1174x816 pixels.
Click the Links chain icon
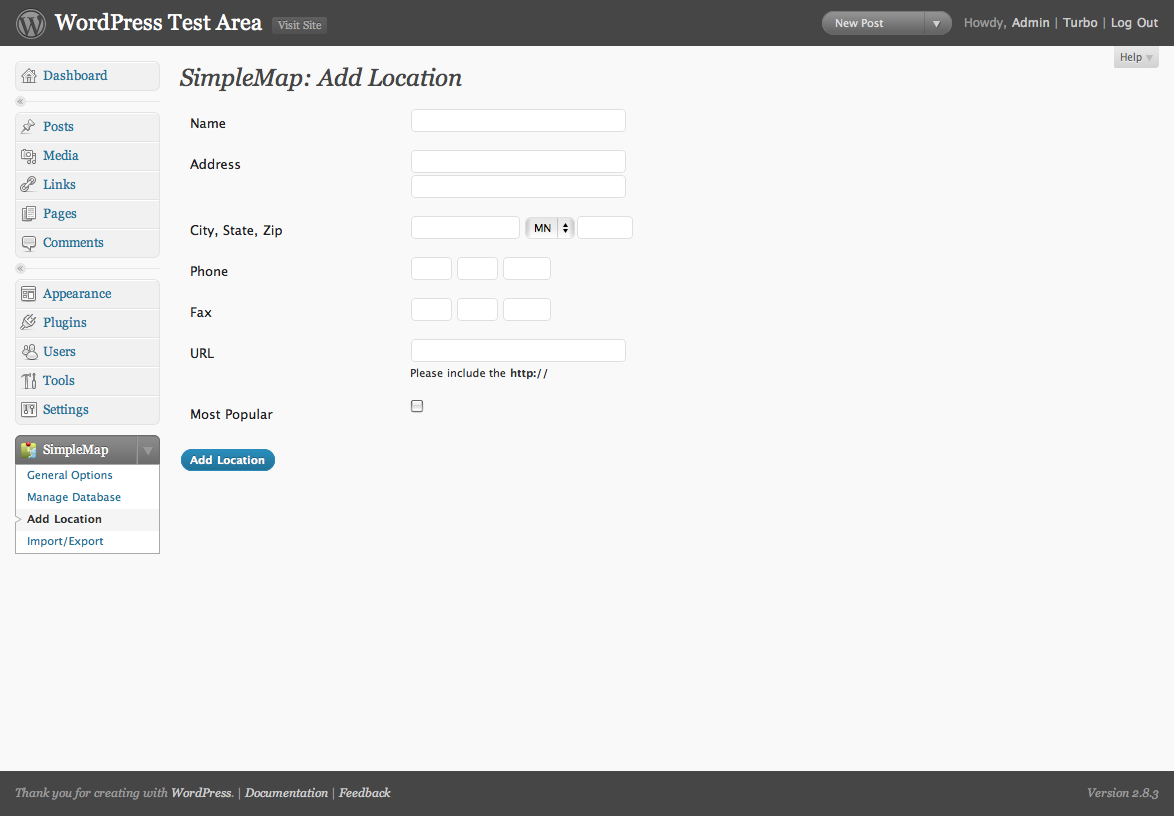click(x=28, y=184)
